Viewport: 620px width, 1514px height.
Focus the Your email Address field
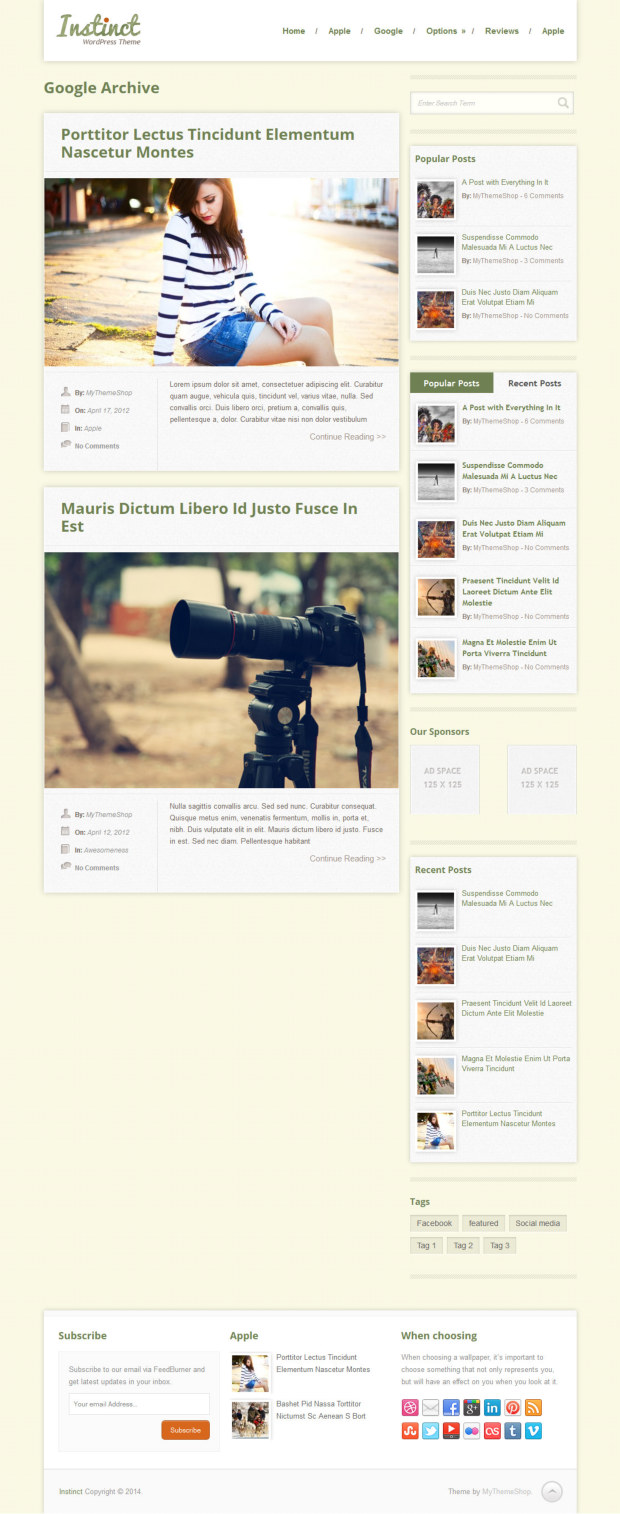(139, 1404)
